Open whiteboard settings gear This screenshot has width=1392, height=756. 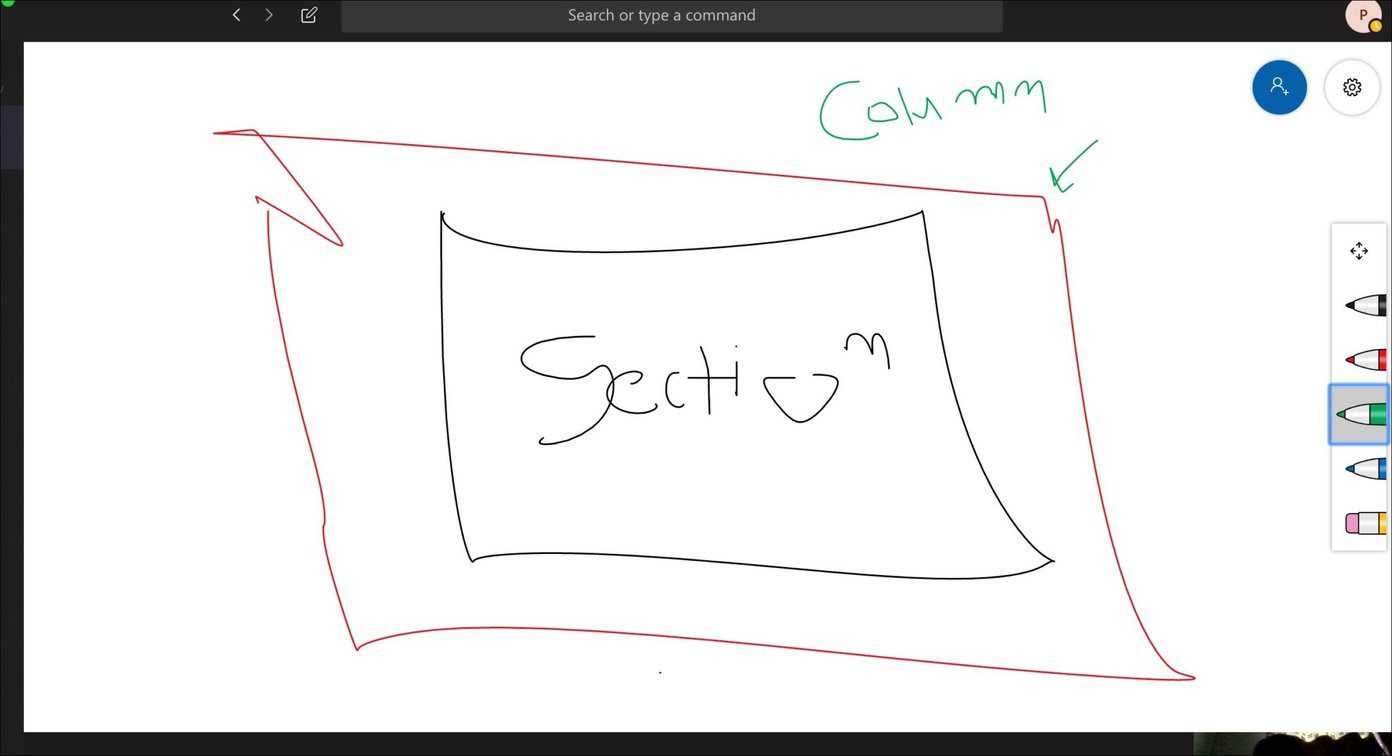(1352, 87)
